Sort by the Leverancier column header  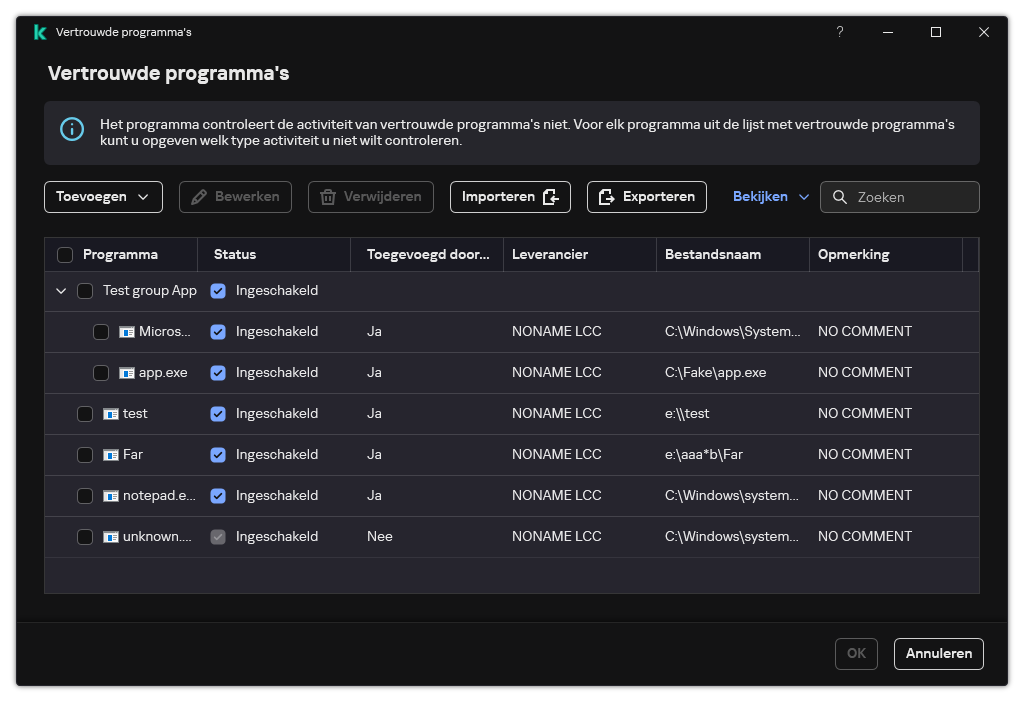coord(550,255)
